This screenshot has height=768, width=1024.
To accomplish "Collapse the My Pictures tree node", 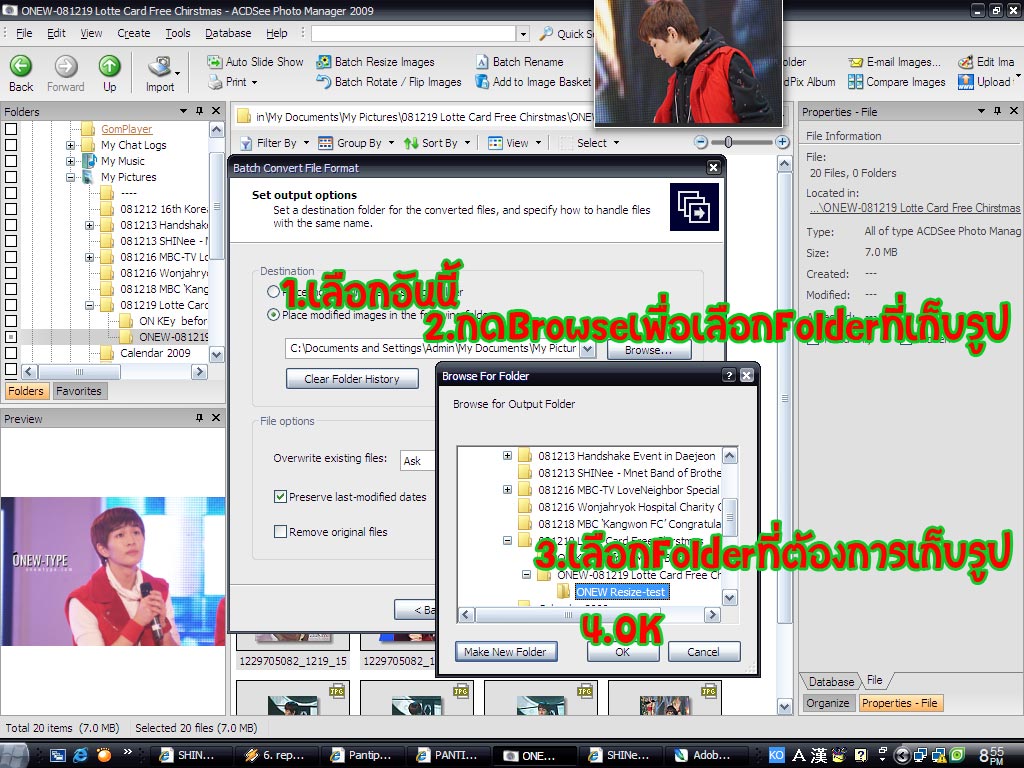I will click(71, 177).
